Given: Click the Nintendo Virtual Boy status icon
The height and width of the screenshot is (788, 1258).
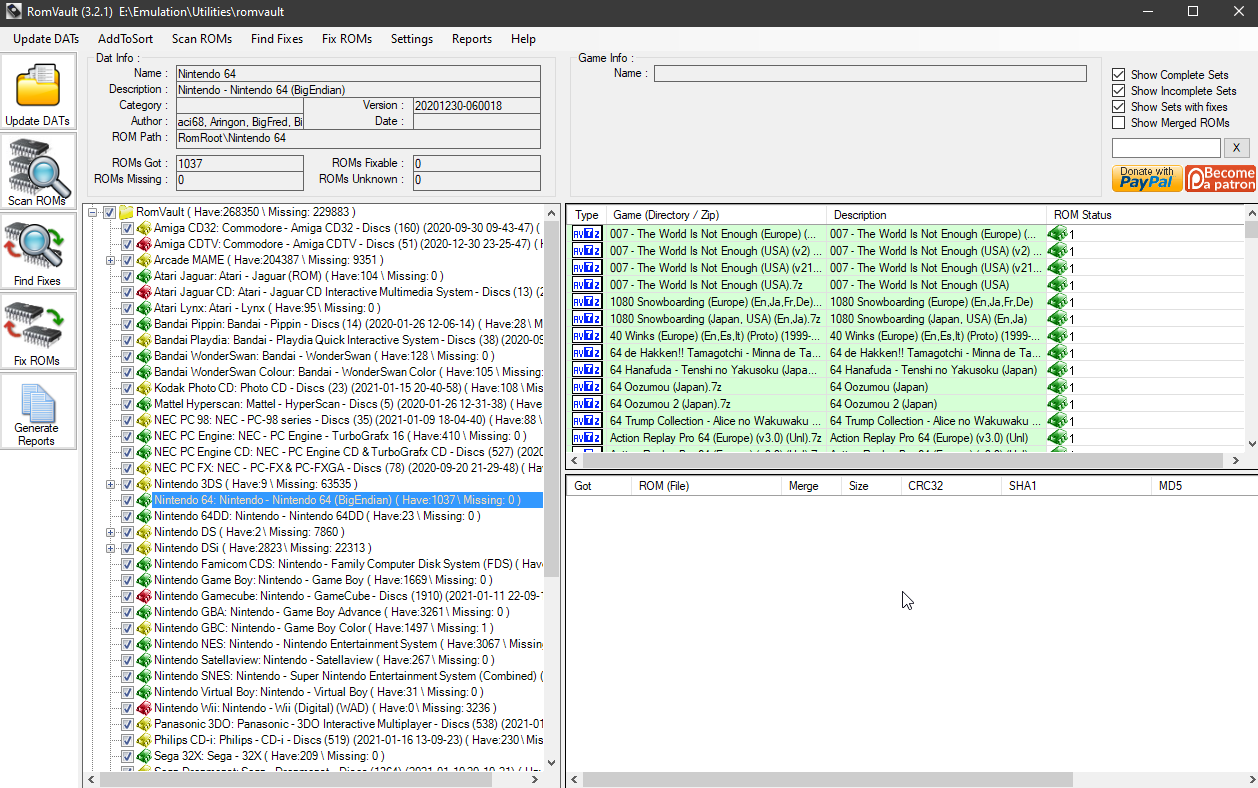Looking at the screenshot, I should click(x=144, y=692).
